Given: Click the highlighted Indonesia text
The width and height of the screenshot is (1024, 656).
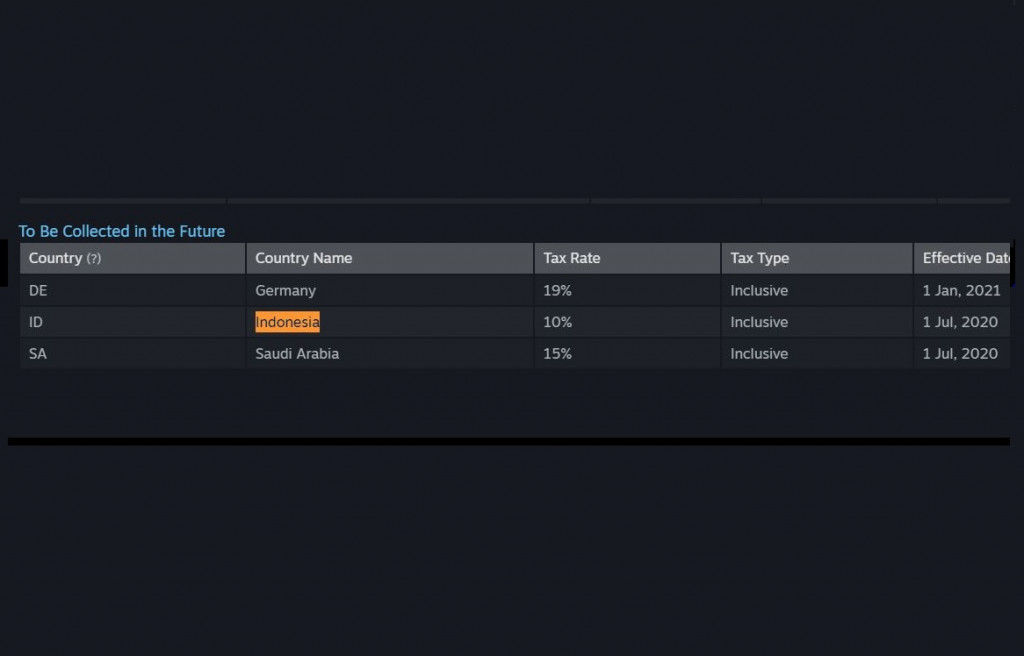Looking at the screenshot, I should (287, 322).
